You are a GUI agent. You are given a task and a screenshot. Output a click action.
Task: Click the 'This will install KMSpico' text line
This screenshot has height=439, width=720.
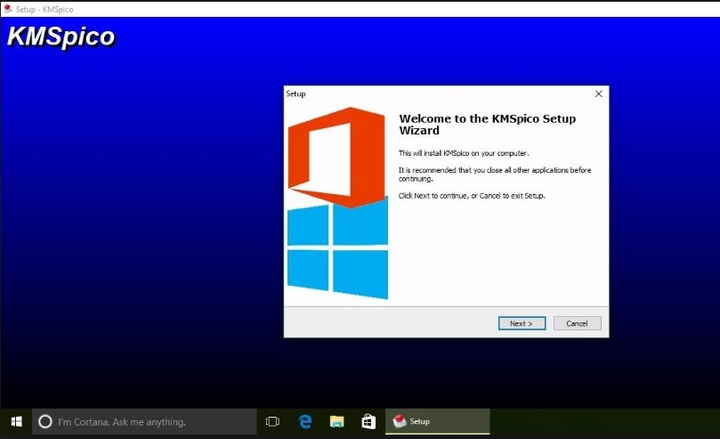tap(464, 153)
